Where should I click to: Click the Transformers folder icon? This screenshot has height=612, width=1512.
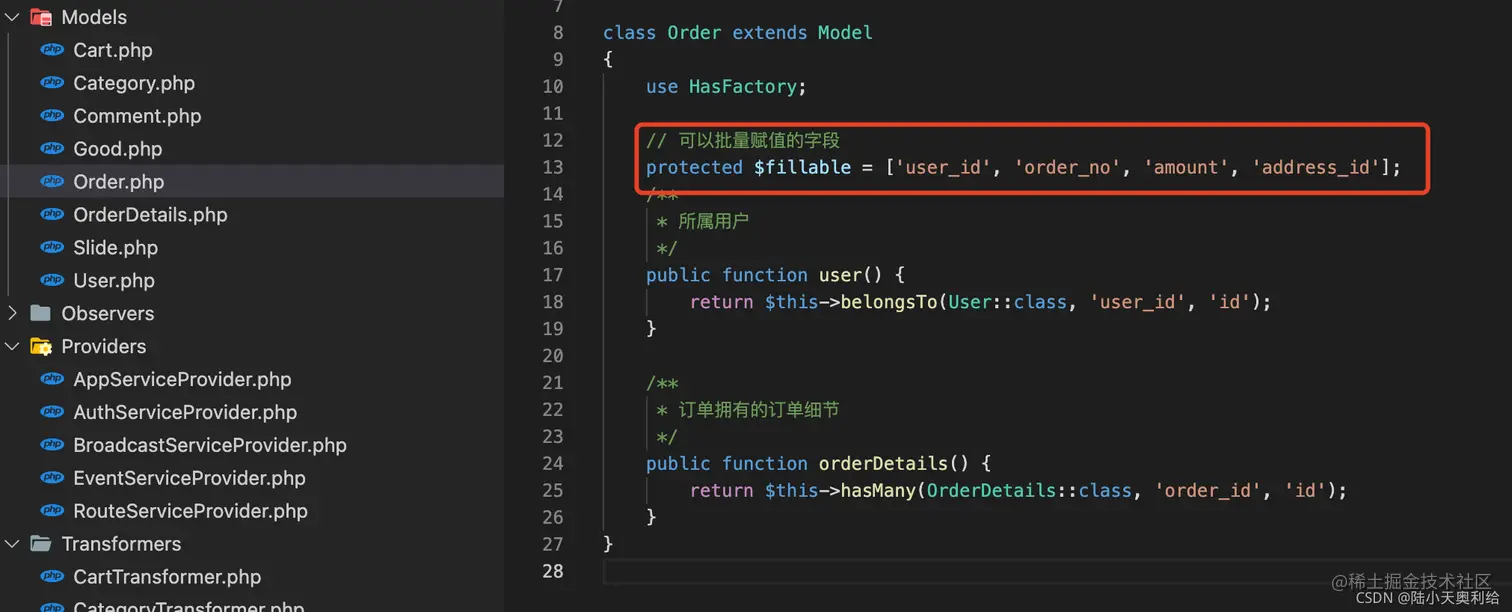41,544
